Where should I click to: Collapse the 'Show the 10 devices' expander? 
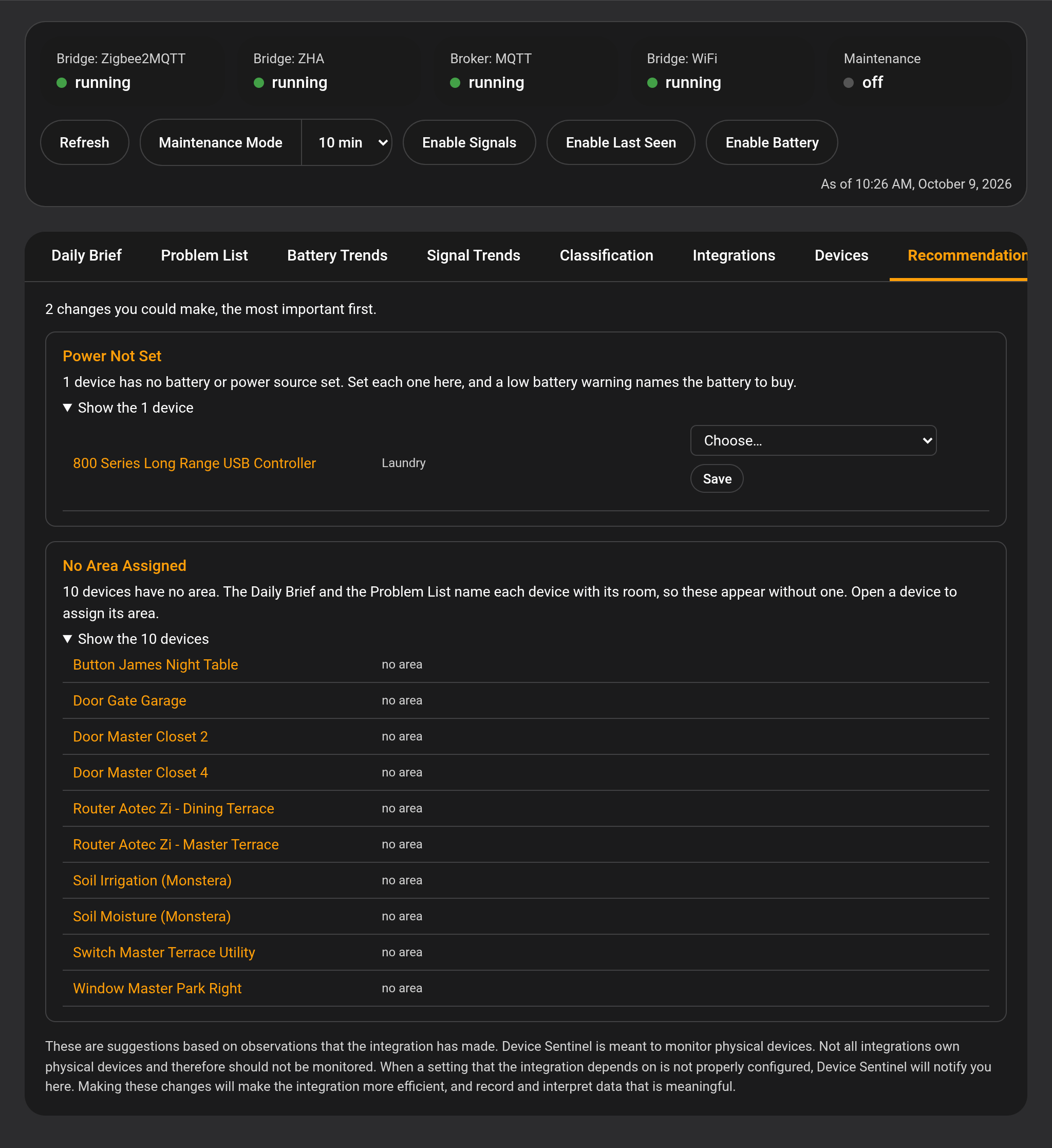pyautogui.click(x=136, y=639)
